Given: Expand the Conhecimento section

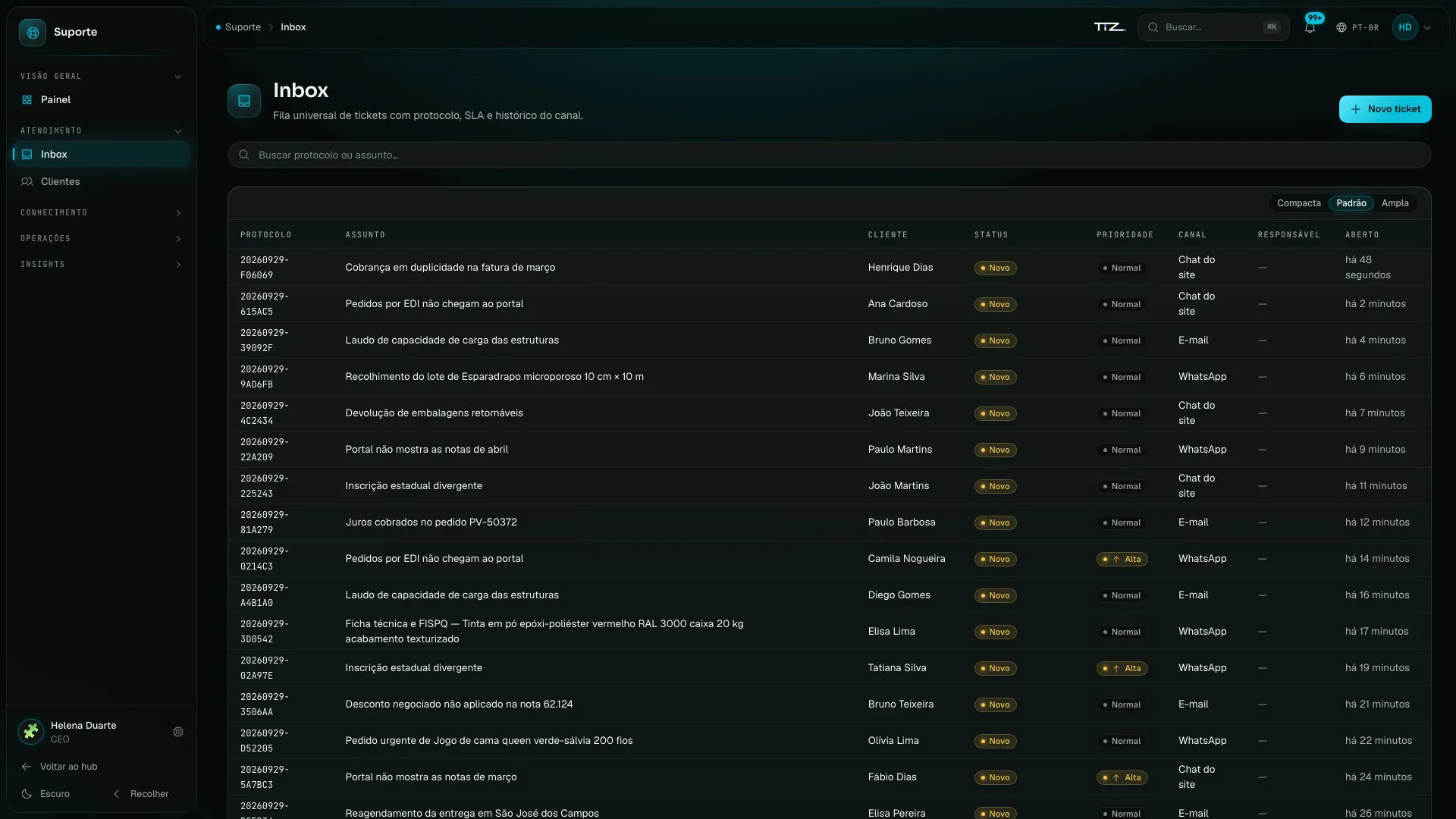Looking at the screenshot, I should click(x=178, y=213).
